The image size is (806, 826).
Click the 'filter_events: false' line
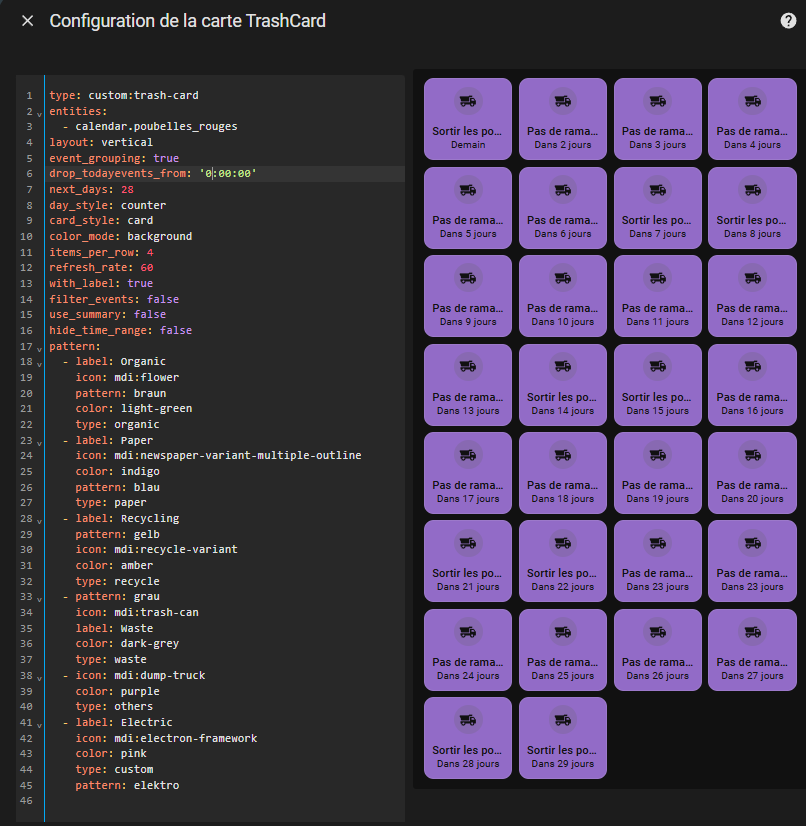click(114, 299)
